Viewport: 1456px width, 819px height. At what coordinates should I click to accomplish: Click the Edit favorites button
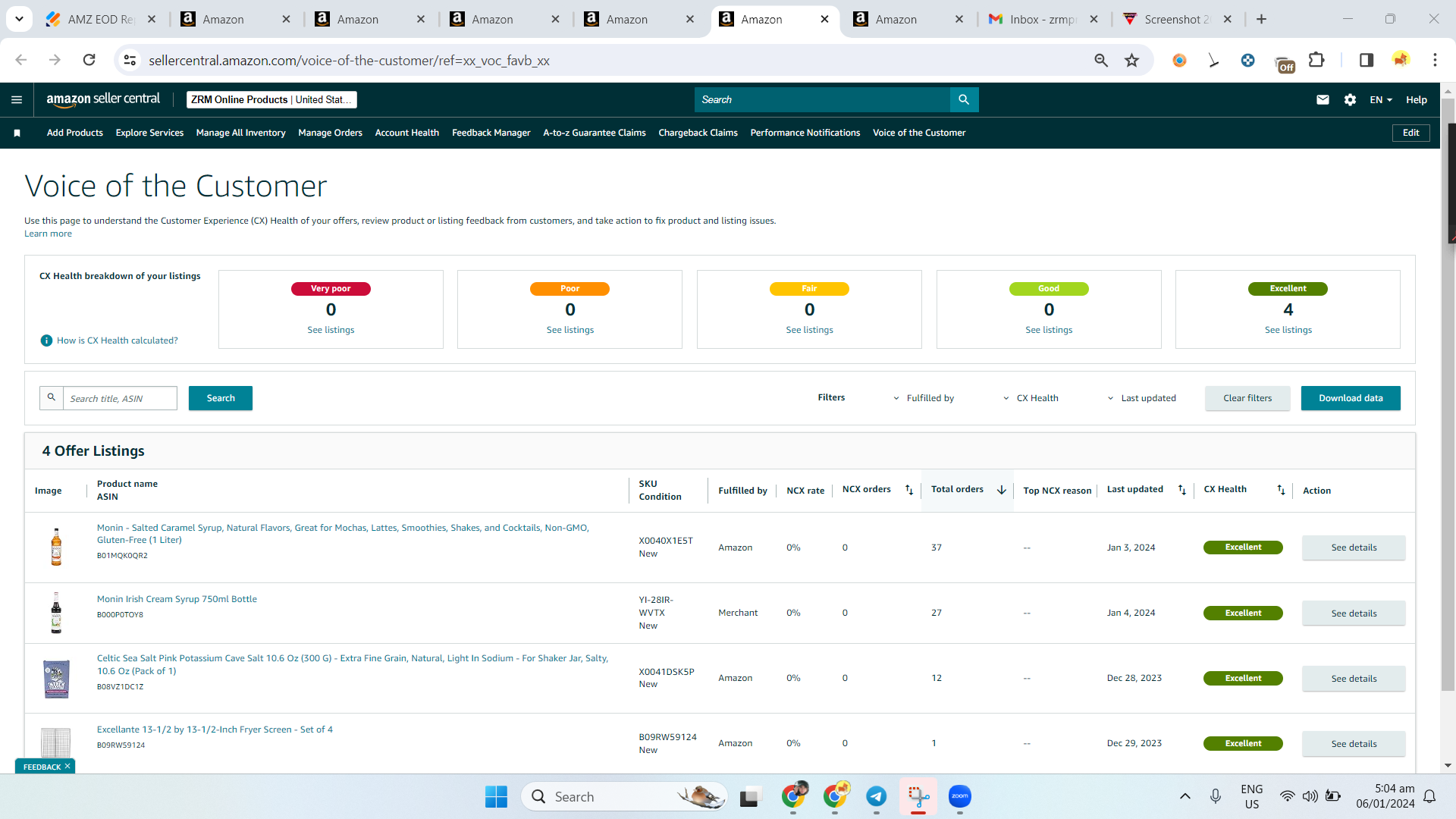pos(1410,133)
